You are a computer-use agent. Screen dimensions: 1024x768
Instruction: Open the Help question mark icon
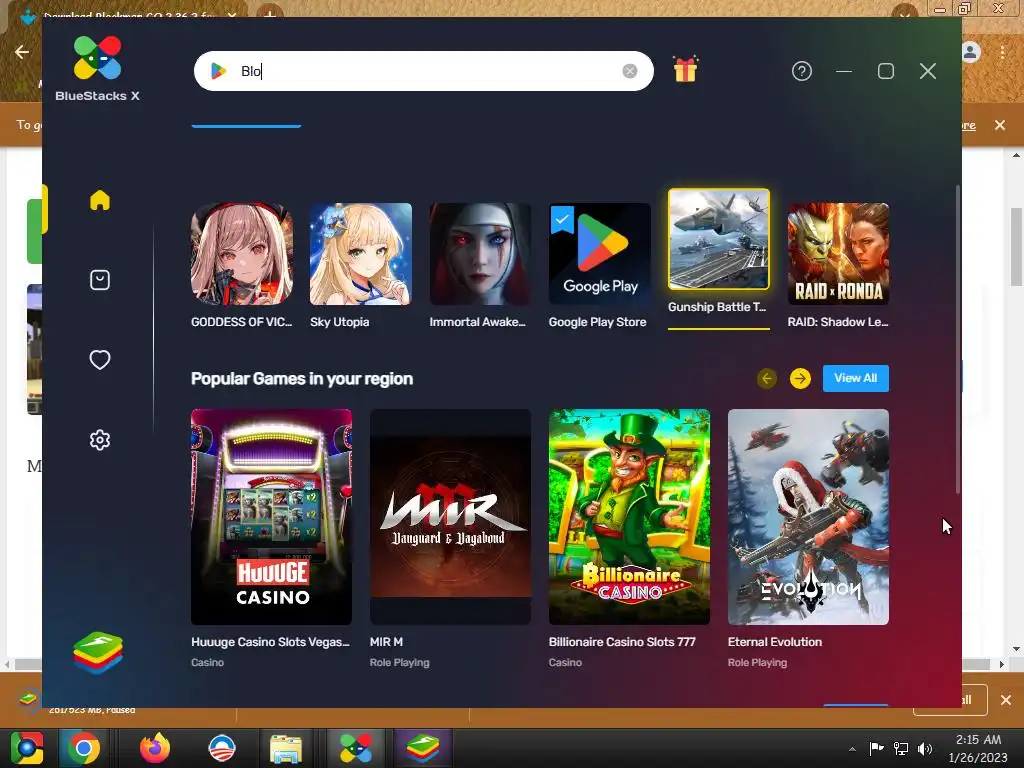[x=802, y=71]
